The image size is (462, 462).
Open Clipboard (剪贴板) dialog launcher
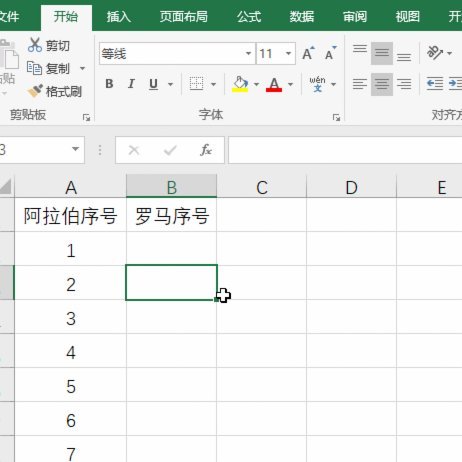click(86, 117)
